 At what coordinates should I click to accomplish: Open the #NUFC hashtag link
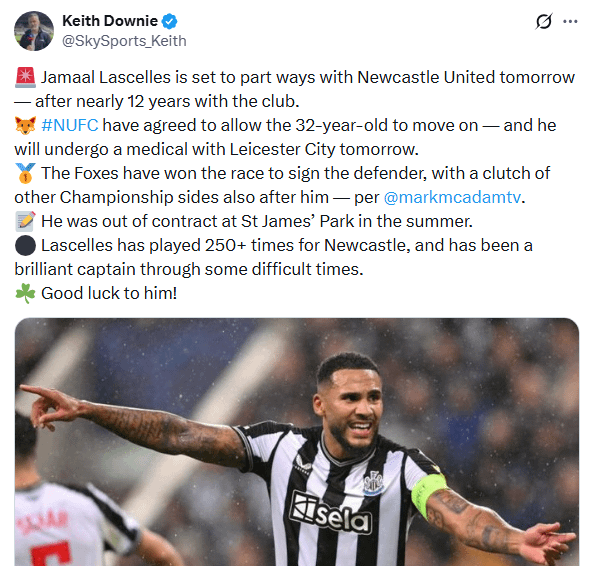coord(70,125)
